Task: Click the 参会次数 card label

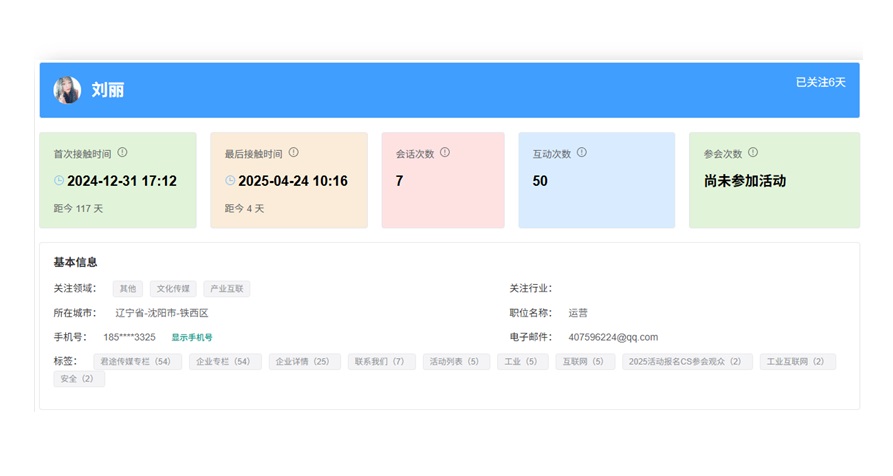Action: tap(723, 154)
